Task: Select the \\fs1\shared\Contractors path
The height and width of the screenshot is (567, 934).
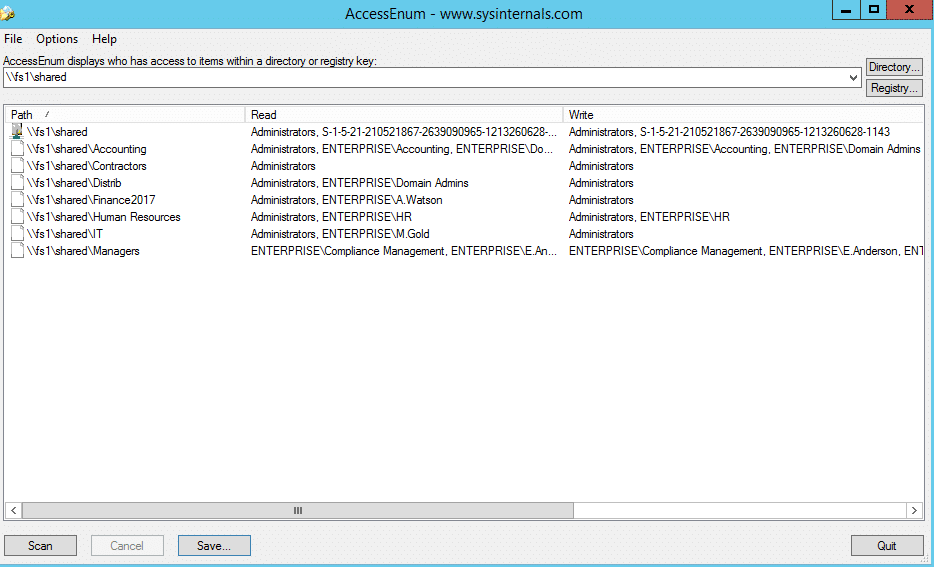Action: pos(86,166)
